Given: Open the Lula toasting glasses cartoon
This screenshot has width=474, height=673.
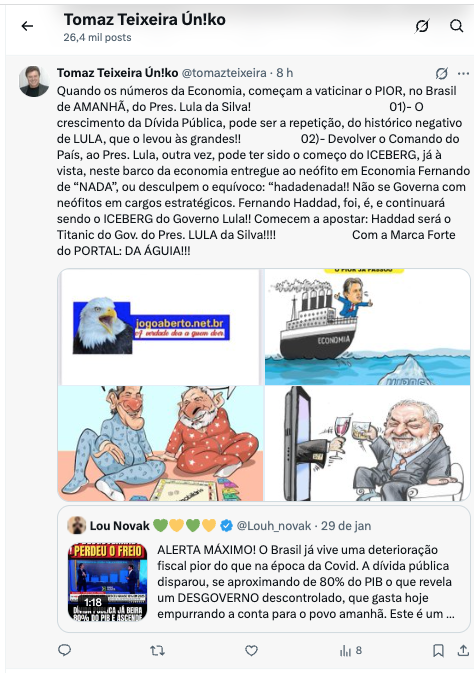Looking at the screenshot, I should tap(368, 443).
